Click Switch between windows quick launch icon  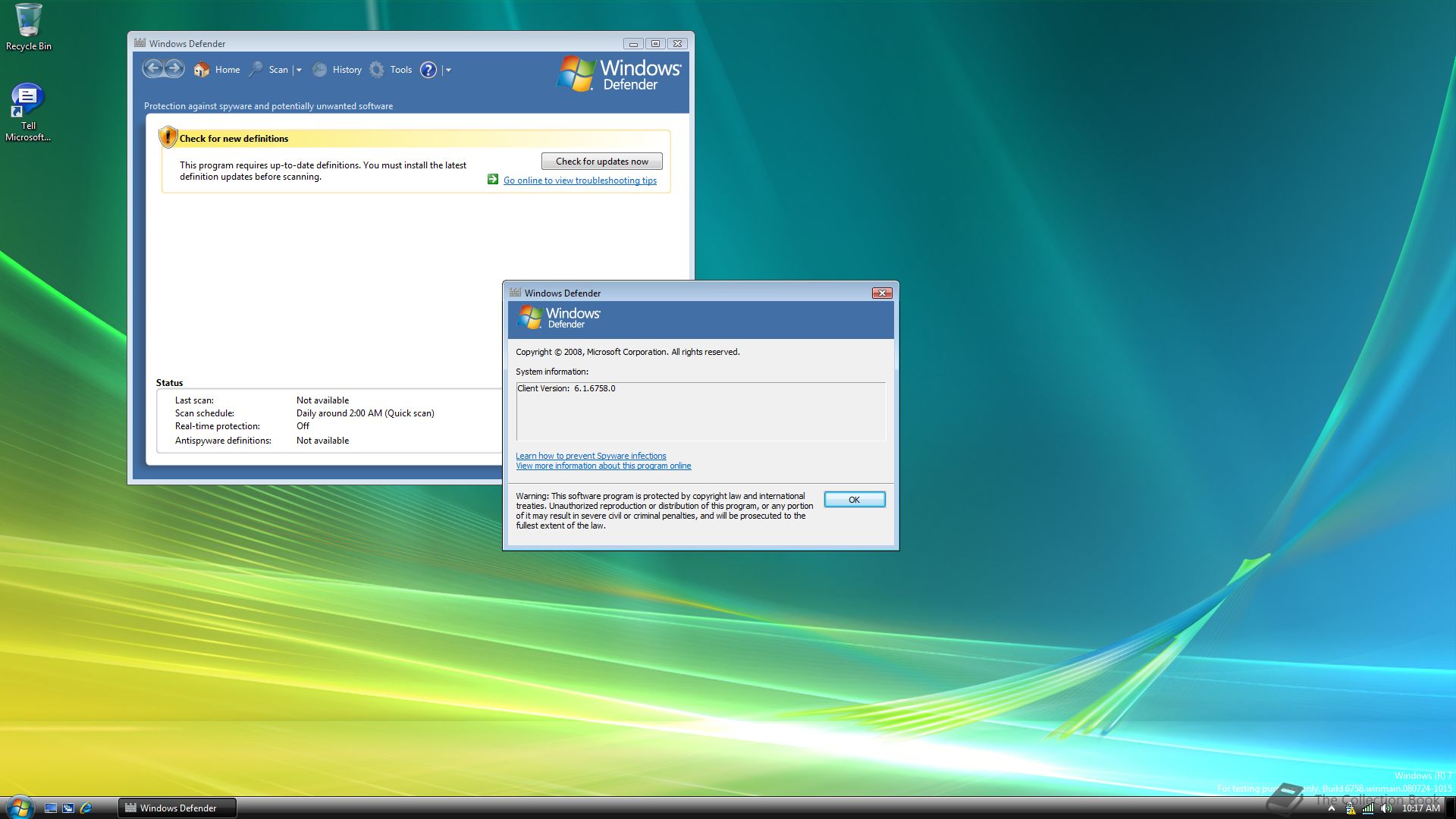point(68,808)
